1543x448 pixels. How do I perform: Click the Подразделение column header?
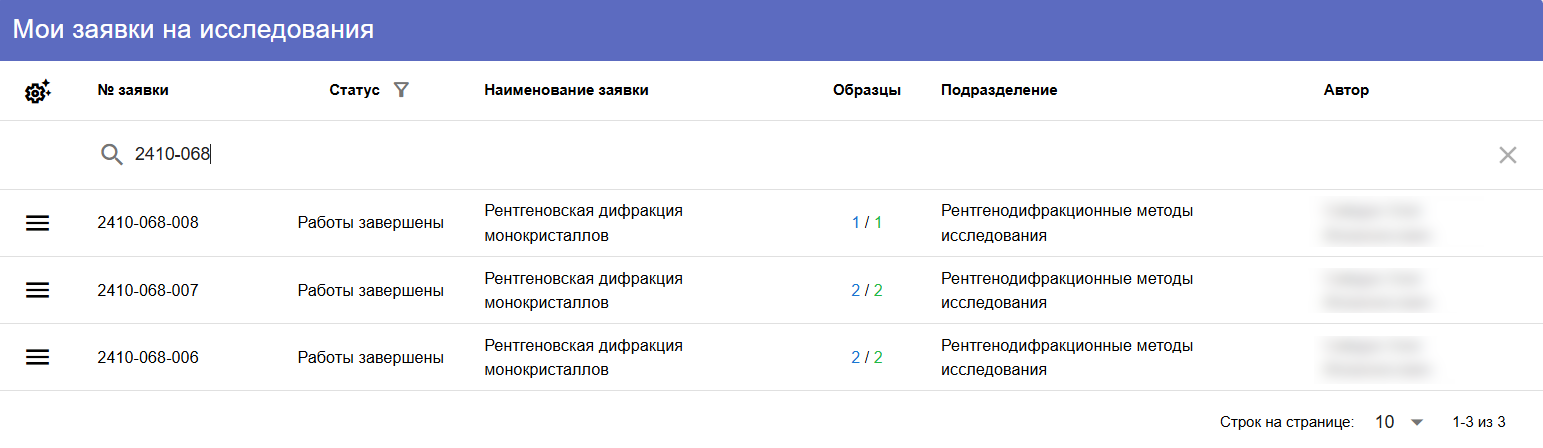click(x=999, y=90)
